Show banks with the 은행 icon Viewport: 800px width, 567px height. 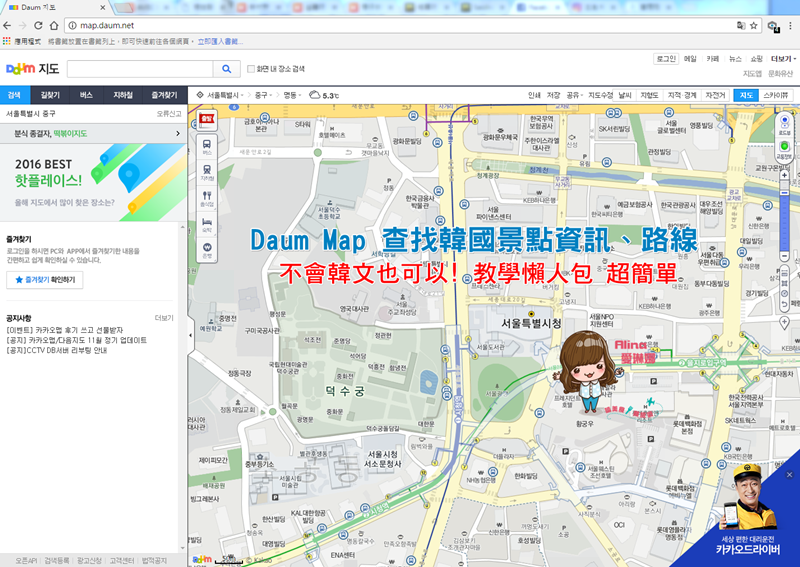[207, 250]
